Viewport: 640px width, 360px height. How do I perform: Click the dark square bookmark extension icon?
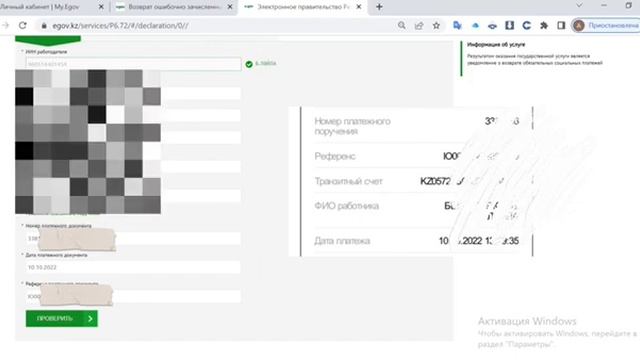click(x=509, y=25)
